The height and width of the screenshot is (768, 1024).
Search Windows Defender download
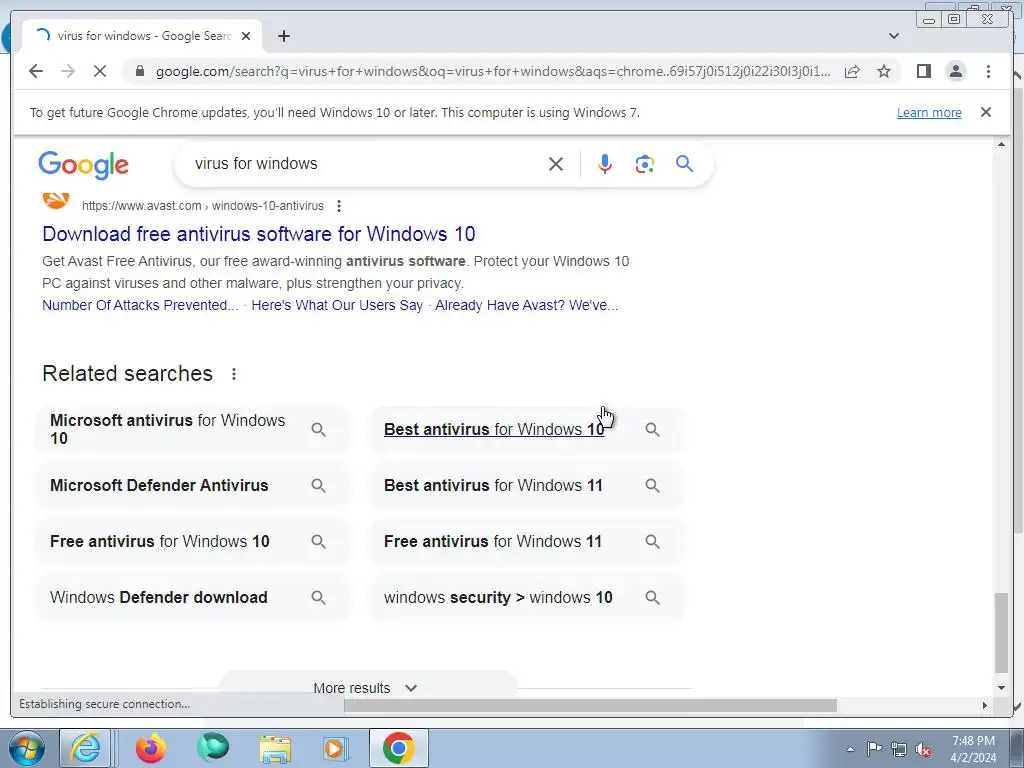192,598
